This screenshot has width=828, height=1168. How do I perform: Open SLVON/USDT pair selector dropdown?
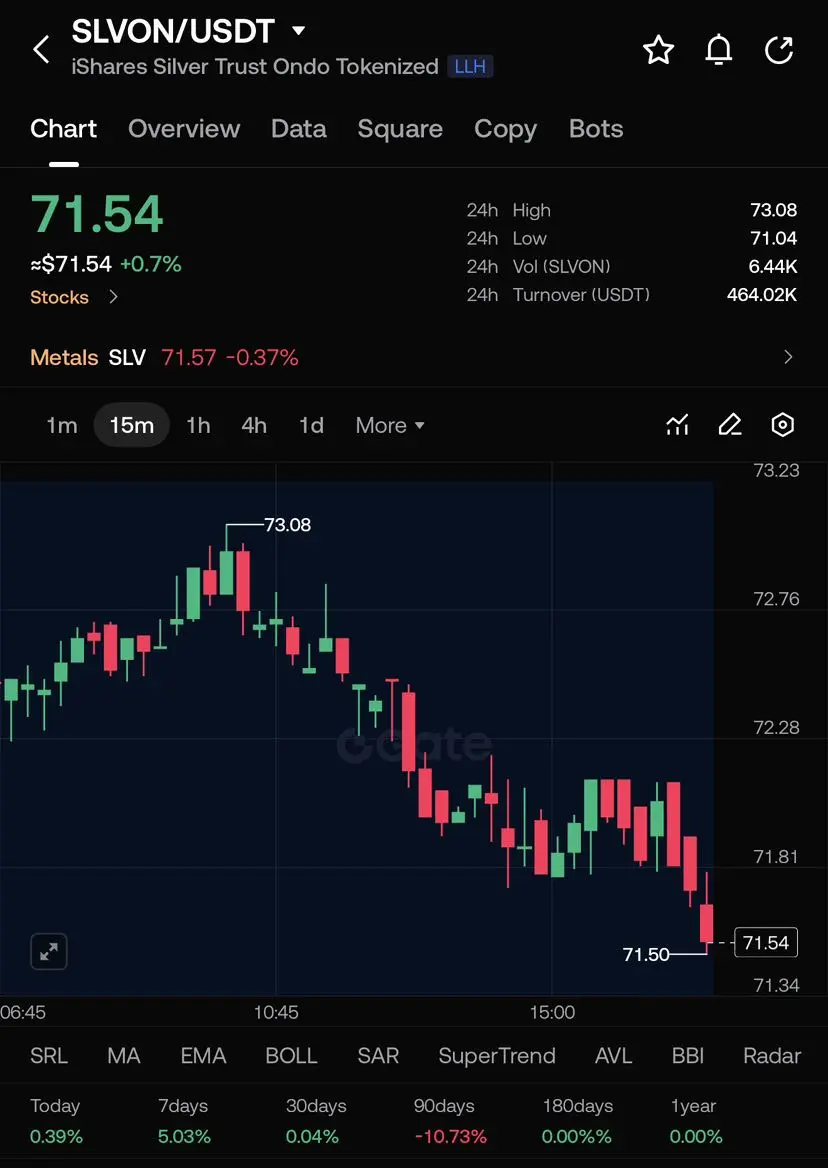pyautogui.click(x=299, y=31)
